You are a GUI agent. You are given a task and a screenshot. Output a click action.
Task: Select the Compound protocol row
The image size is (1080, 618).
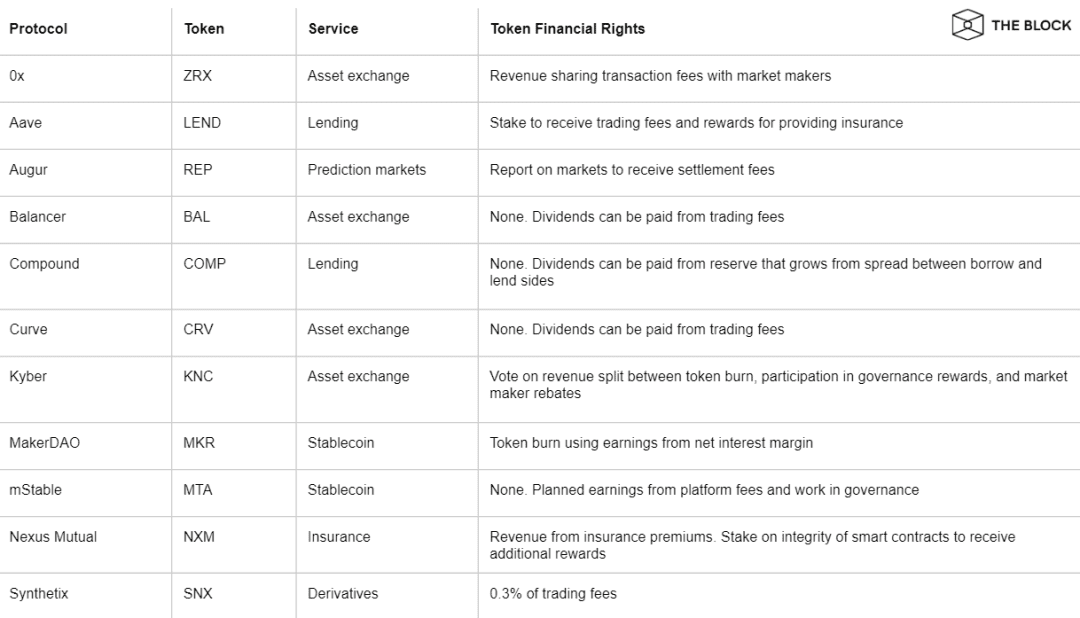point(540,276)
